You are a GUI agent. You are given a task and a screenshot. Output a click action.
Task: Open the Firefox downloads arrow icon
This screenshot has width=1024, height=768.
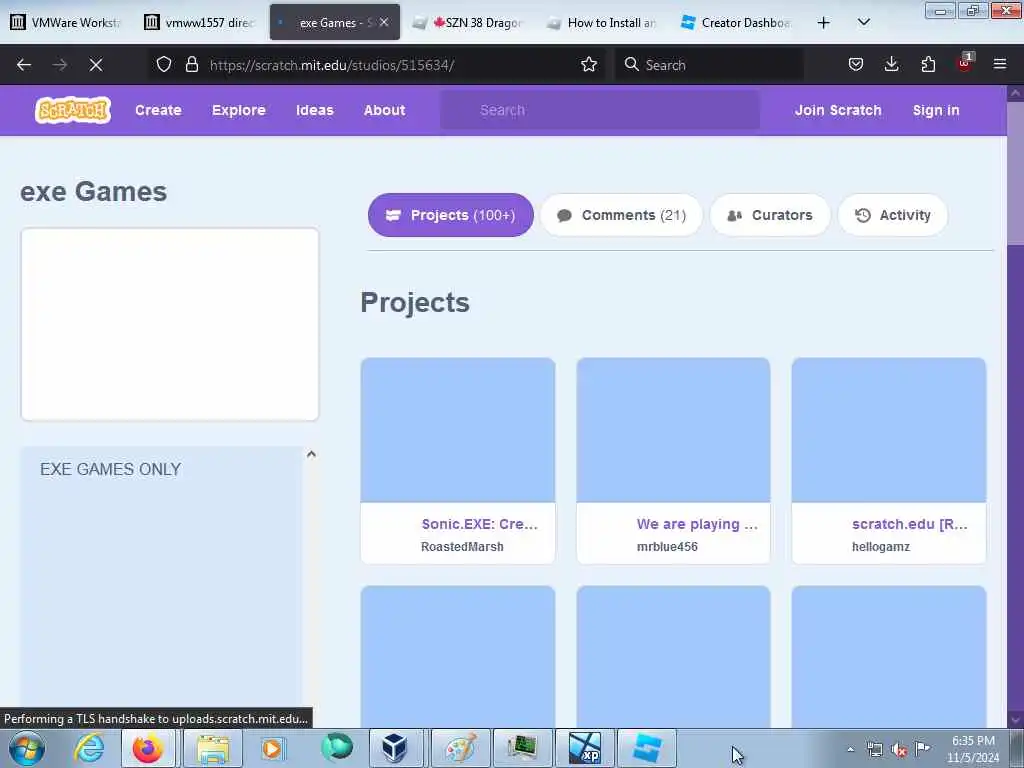891,65
